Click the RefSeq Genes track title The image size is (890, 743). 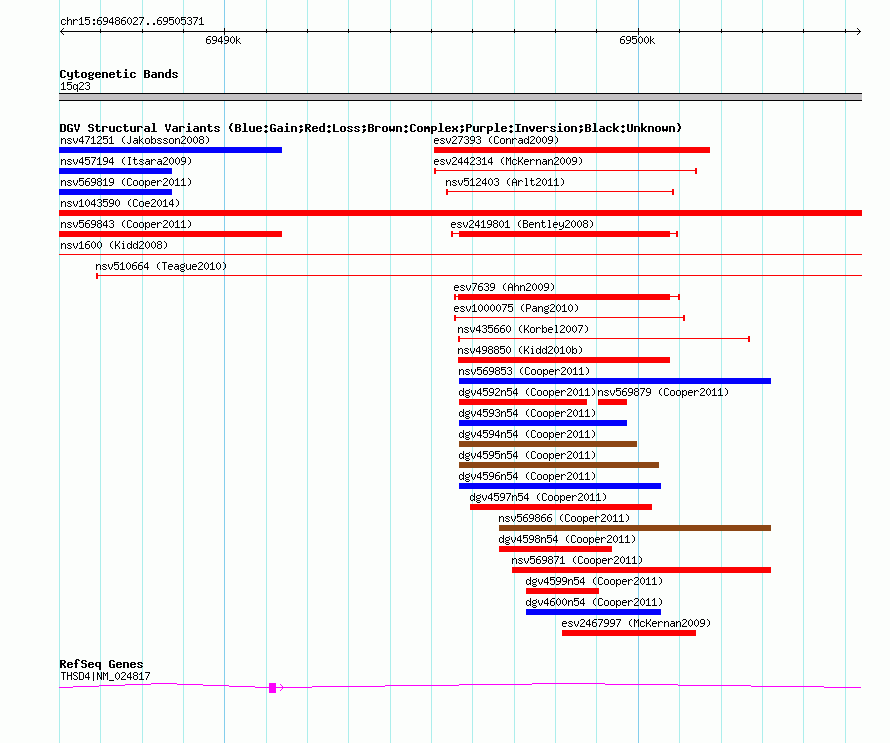pos(101,664)
